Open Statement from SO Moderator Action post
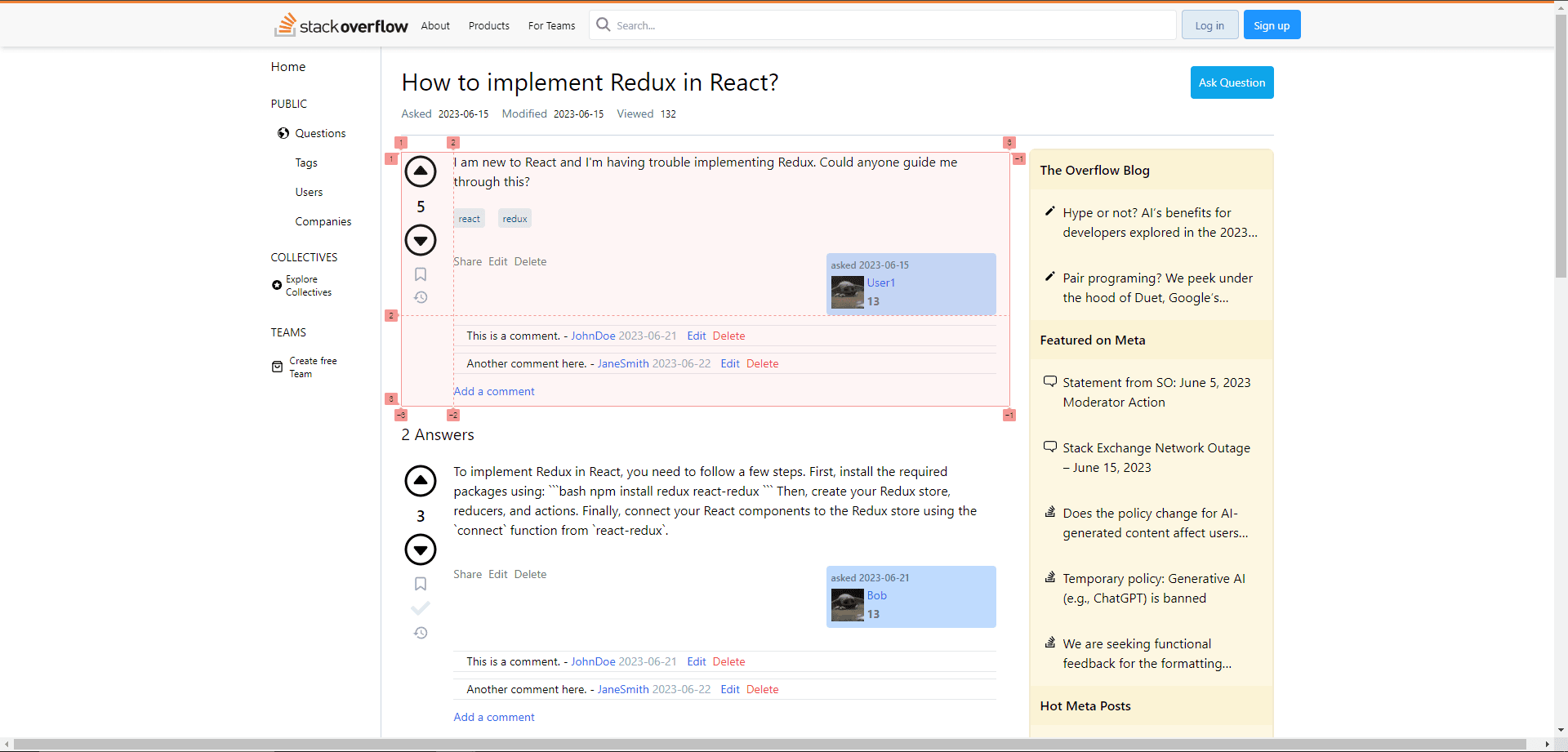1568x752 pixels. (x=1156, y=392)
